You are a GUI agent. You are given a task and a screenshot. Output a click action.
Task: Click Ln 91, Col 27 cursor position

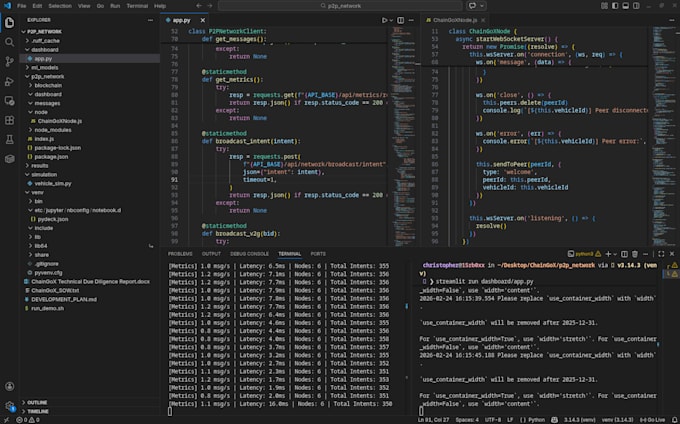tap(433, 420)
